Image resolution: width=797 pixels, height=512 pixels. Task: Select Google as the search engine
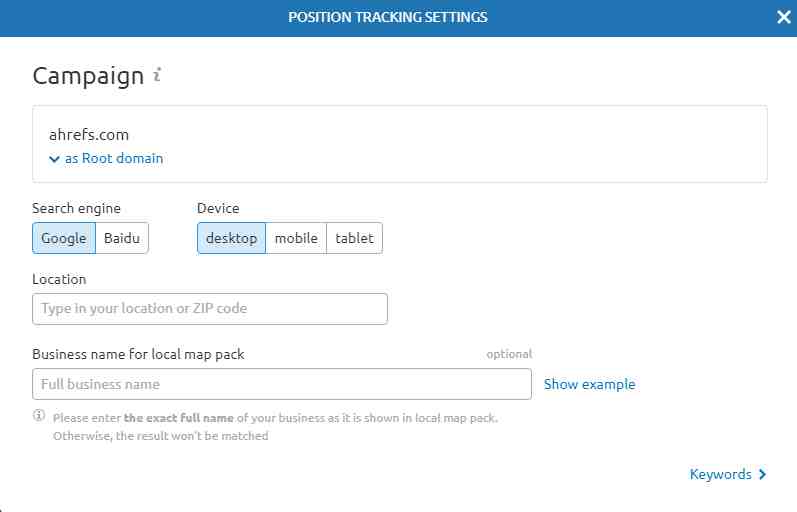pos(64,238)
